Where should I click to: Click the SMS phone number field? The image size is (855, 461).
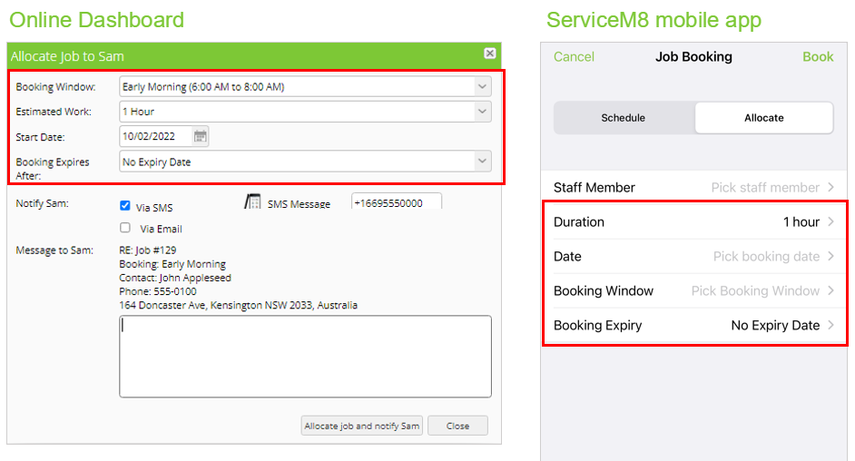coord(396,202)
